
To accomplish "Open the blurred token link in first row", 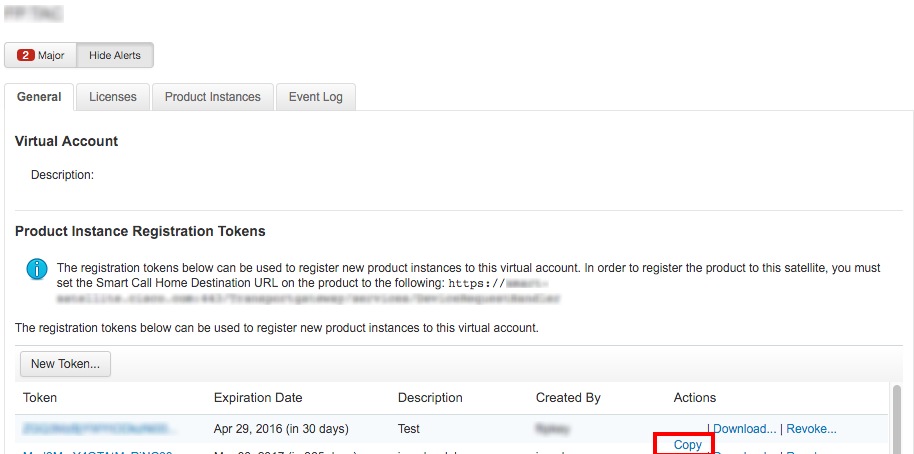I will (x=96, y=429).
